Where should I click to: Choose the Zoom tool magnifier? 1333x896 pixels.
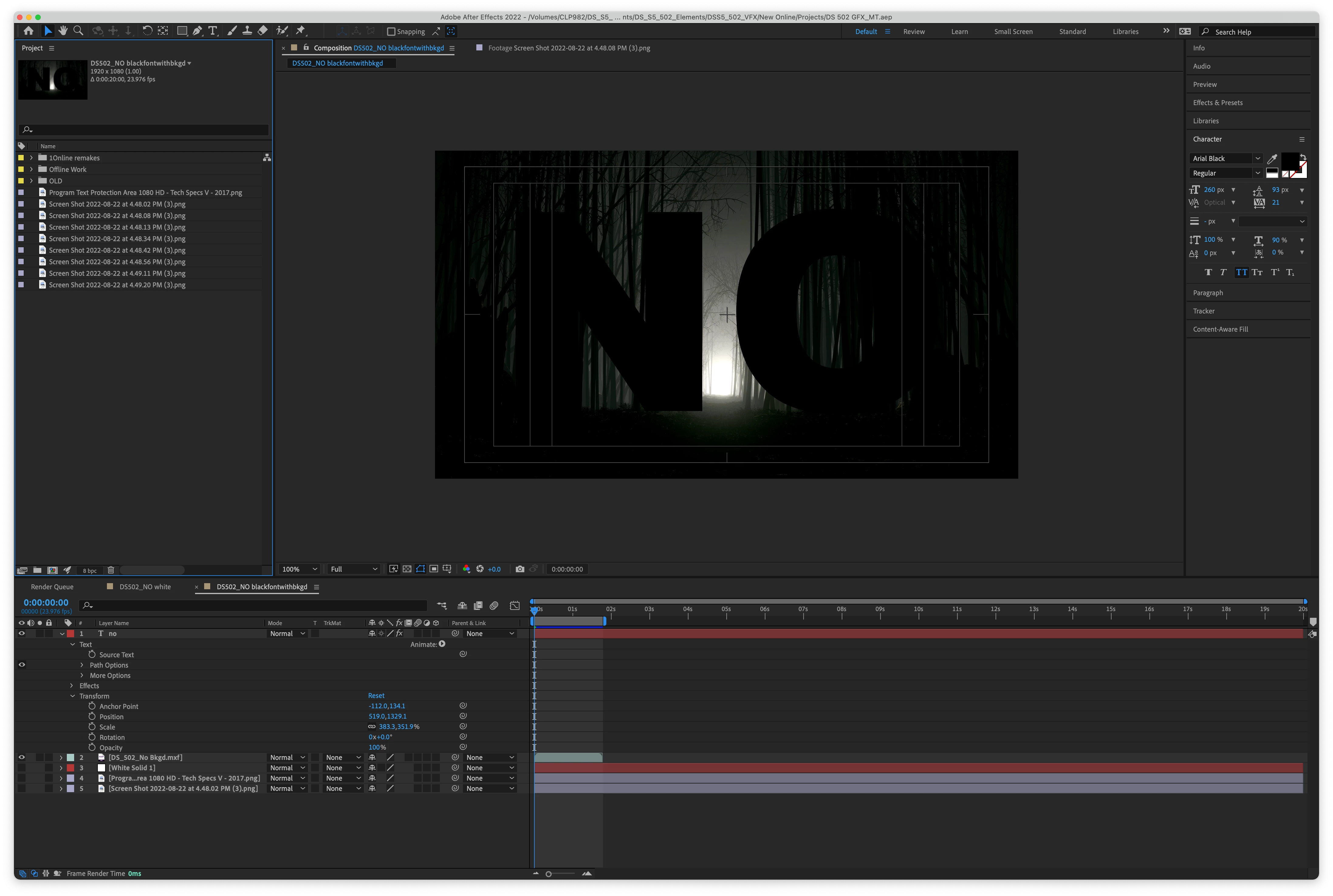point(78,31)
